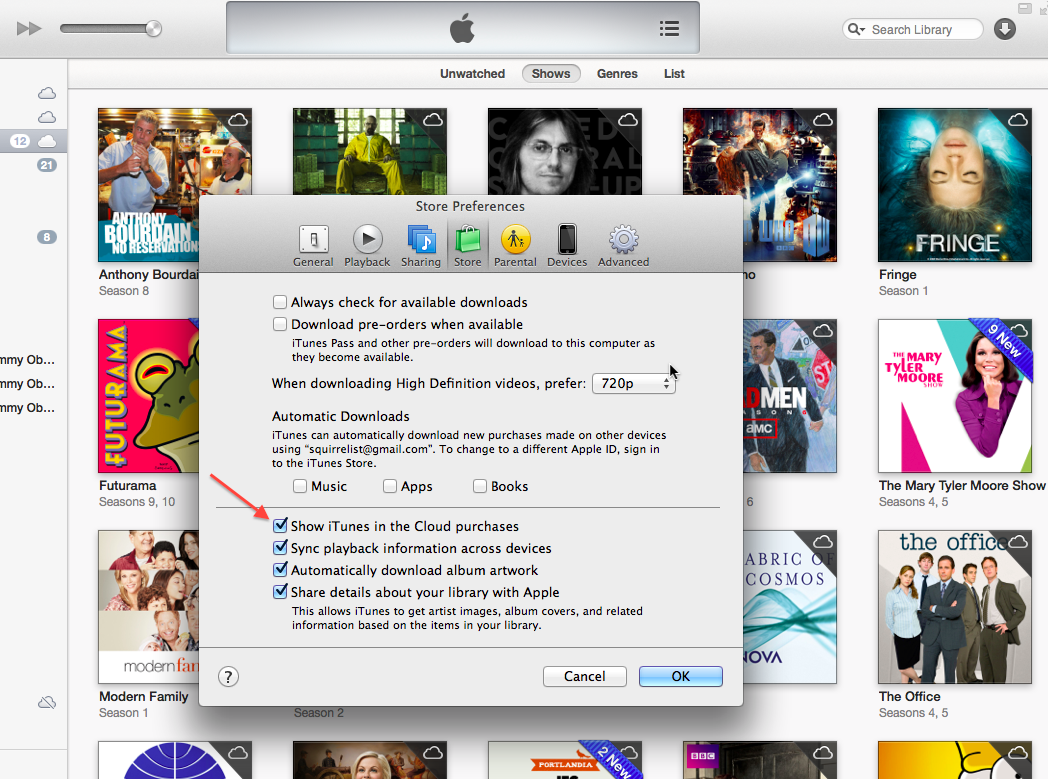Click the fast-forward playback control
This screenshot has width=1048, height=779.
[x=29, y=29]
